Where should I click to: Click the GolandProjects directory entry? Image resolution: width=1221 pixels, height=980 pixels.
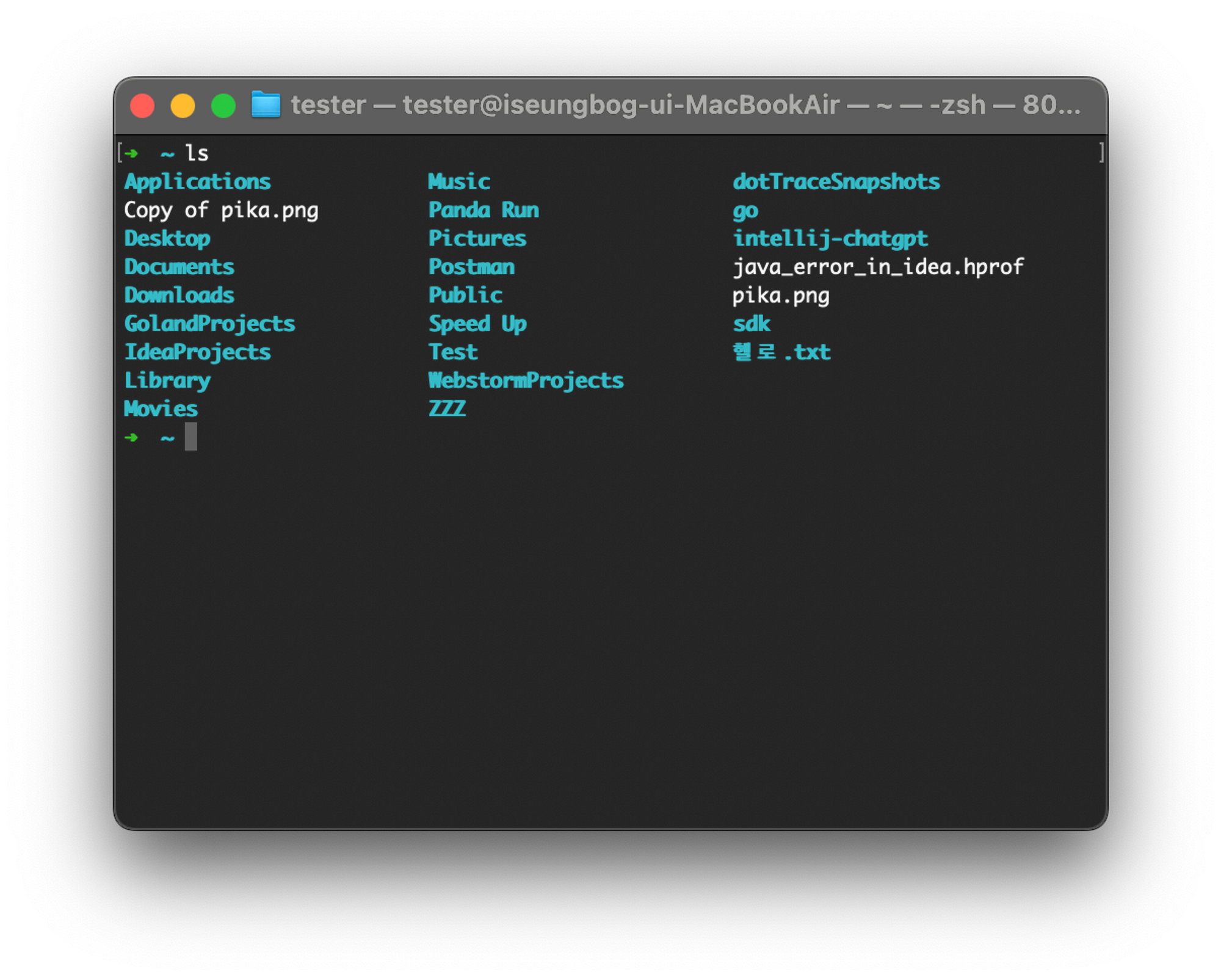click(209, 324)
